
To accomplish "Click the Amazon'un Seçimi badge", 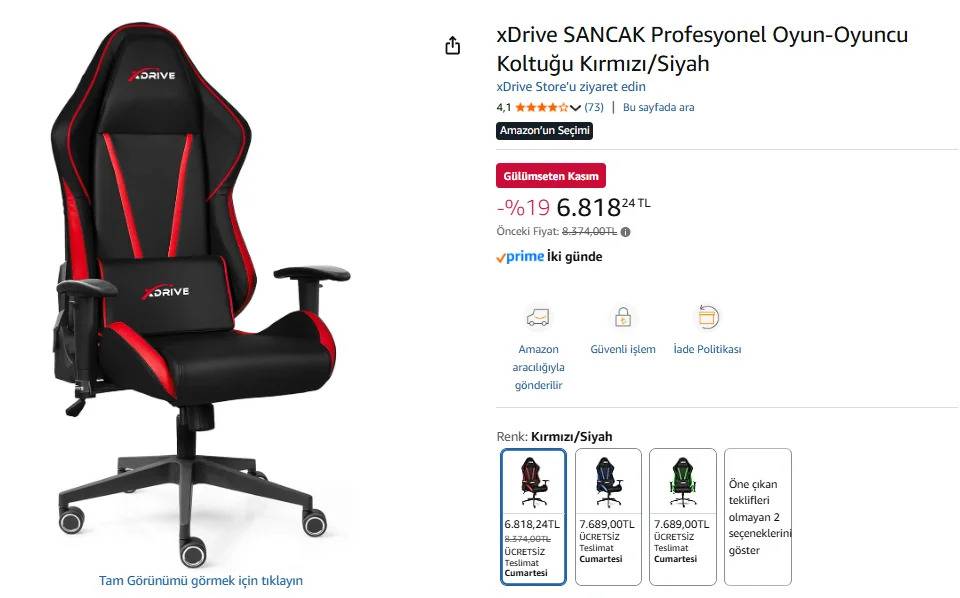I will 544,130.
